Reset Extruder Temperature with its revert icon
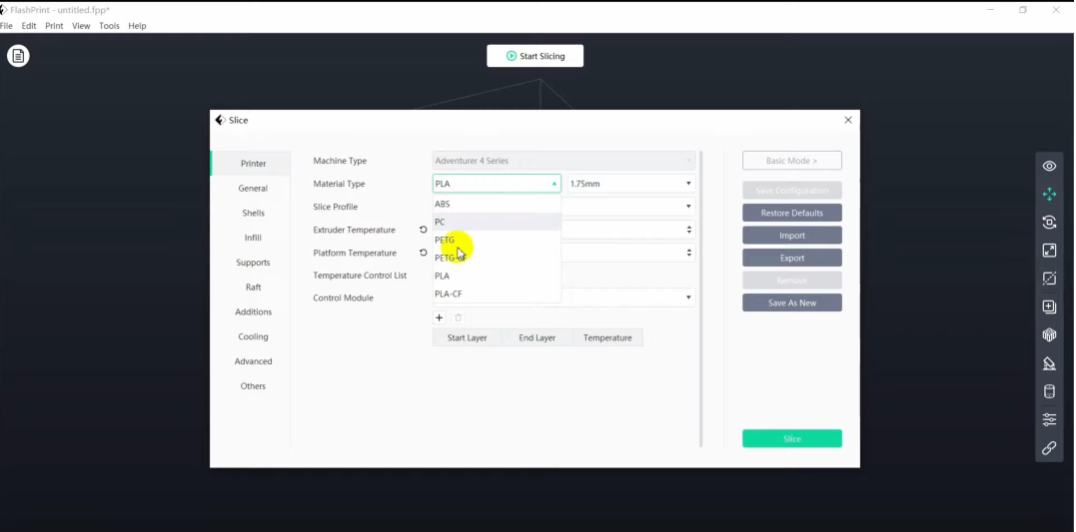 click(423, 229)
